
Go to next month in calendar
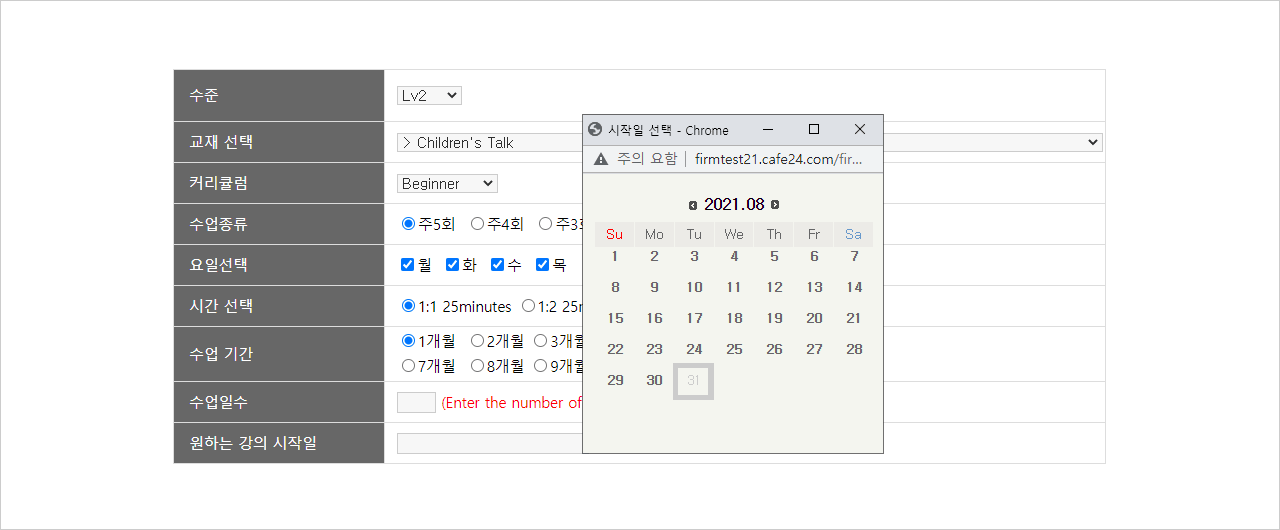point(775,205)
